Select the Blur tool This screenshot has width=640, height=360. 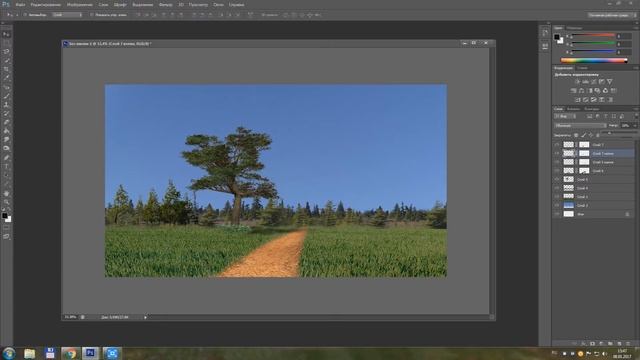[7, 140]
